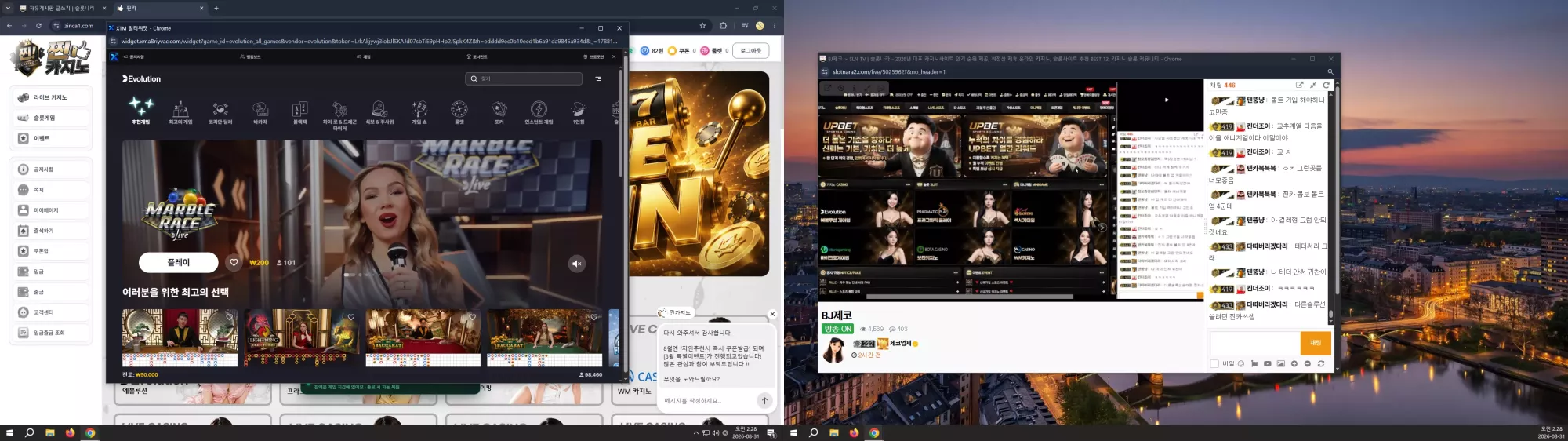1568x441 pixels.
Task: Open 쪽지 messages in the sidebar
Action: pyautogui.click(x=51, y=190)
